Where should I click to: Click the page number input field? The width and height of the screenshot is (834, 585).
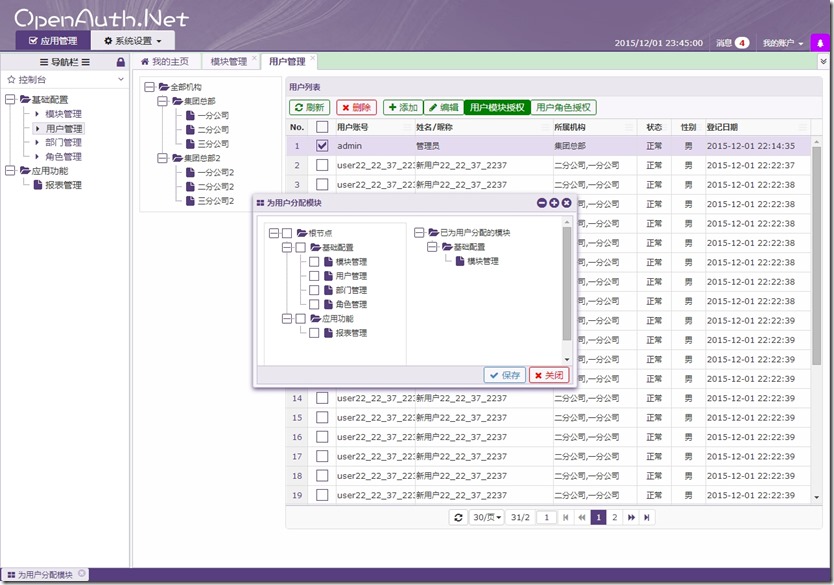point(546,517)
